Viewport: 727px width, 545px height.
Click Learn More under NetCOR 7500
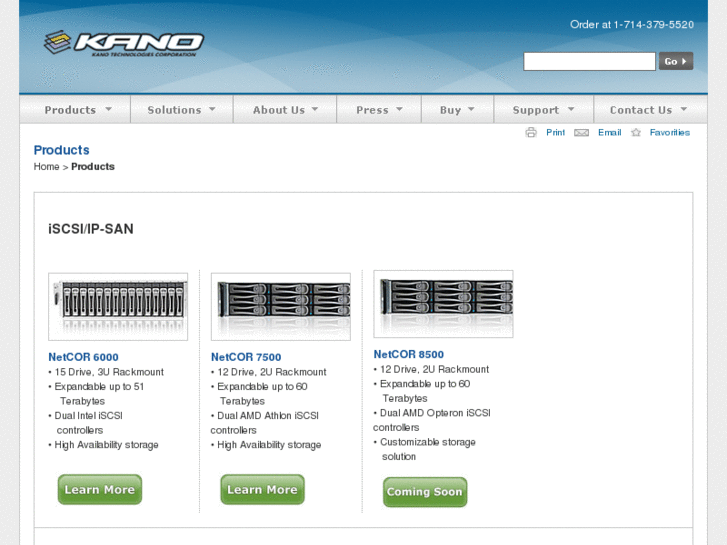coord(262,490)
